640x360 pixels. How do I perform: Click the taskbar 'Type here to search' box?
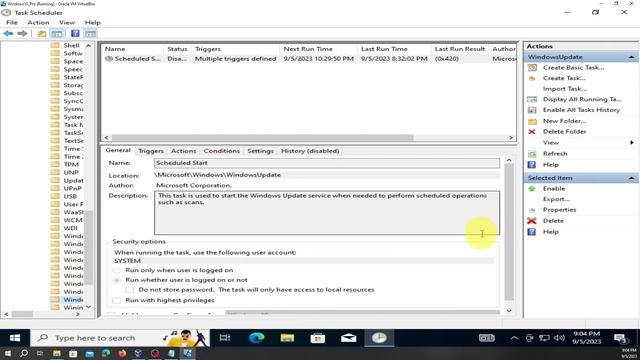(120, 338)
